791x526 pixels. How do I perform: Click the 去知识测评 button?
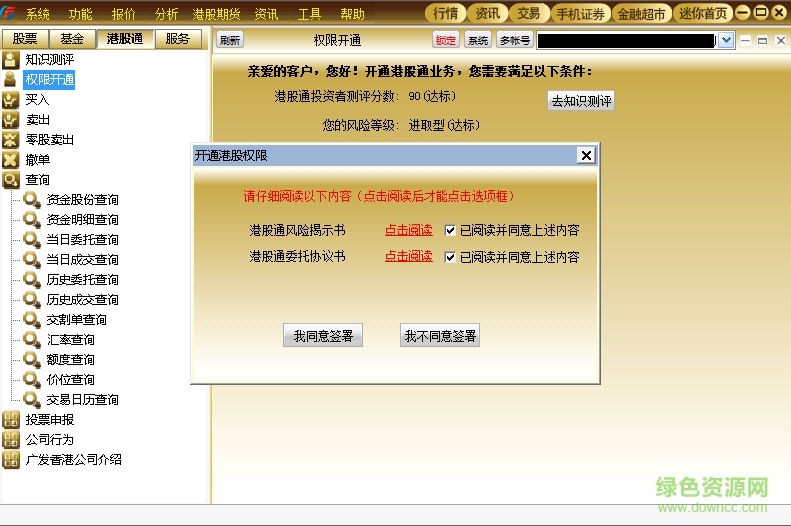[581, 101]
